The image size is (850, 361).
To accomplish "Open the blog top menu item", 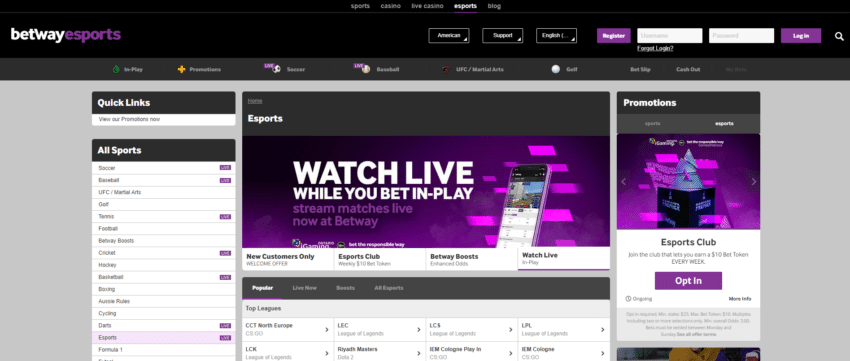I will click(x=494, y=6).
